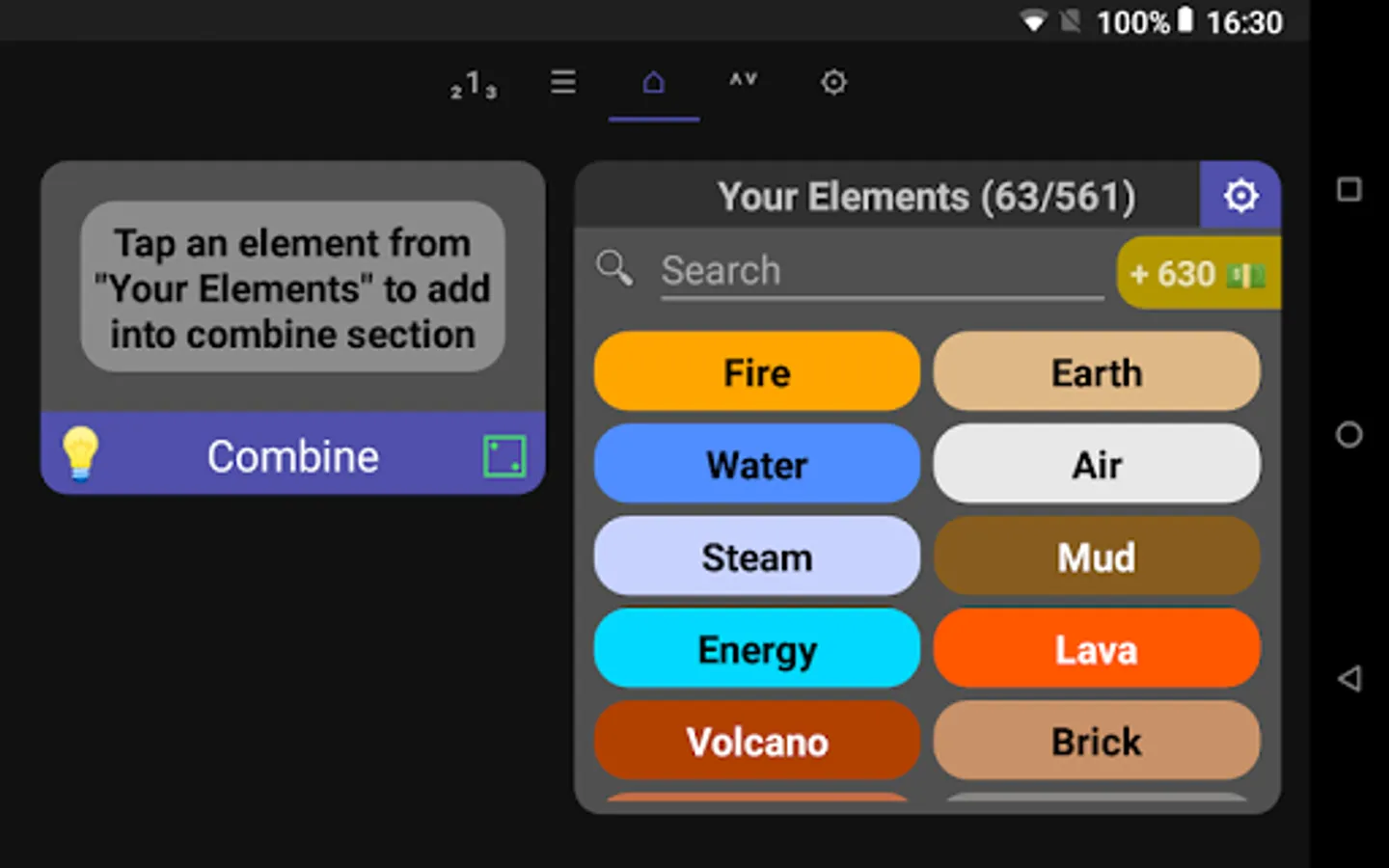
Task: Open the leaderboard ranking tab icon
Action: 474,86
